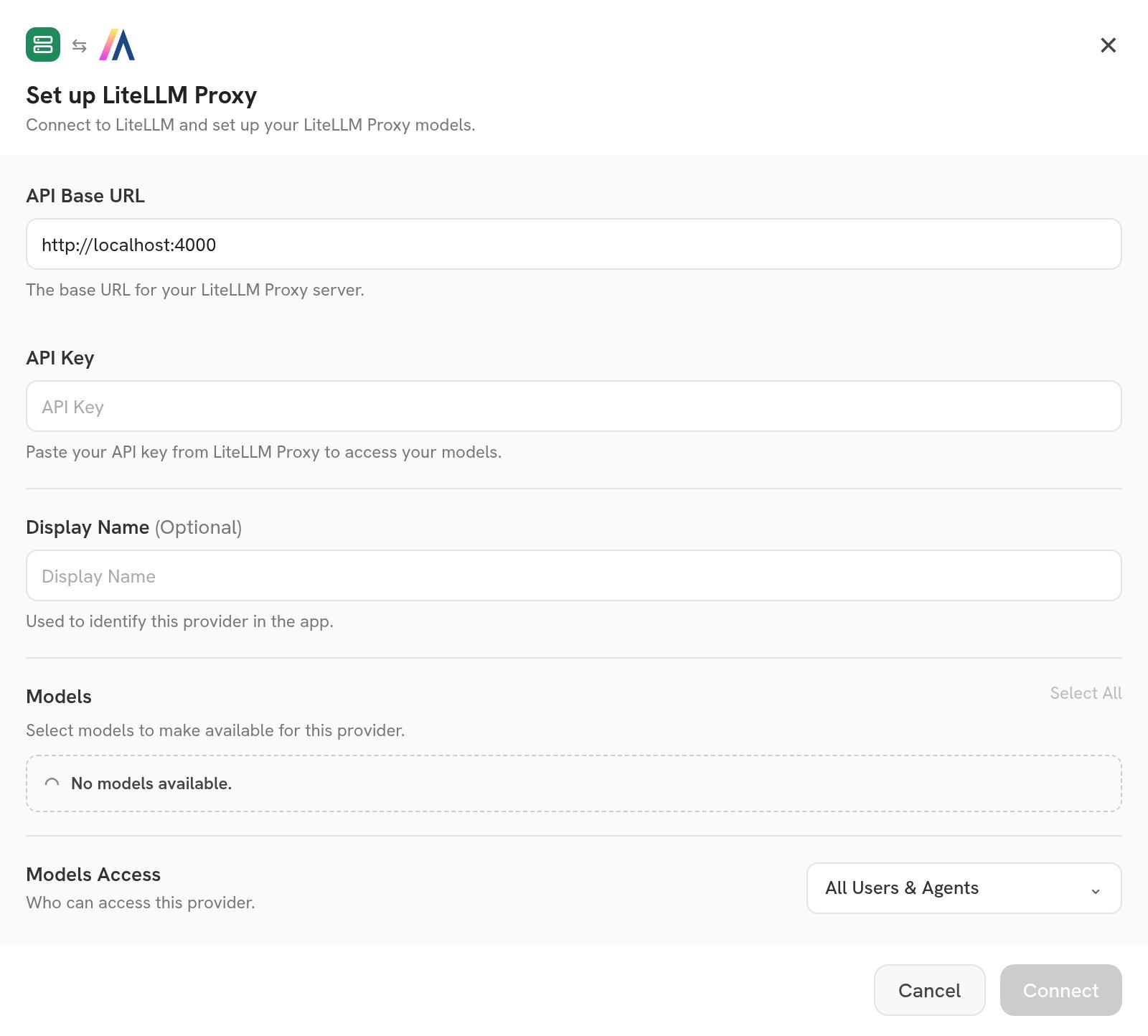The height and width of the screenshot is (1036, 1148).
Task: Click the swap arrows icon between logos
Action: point(80,46)
